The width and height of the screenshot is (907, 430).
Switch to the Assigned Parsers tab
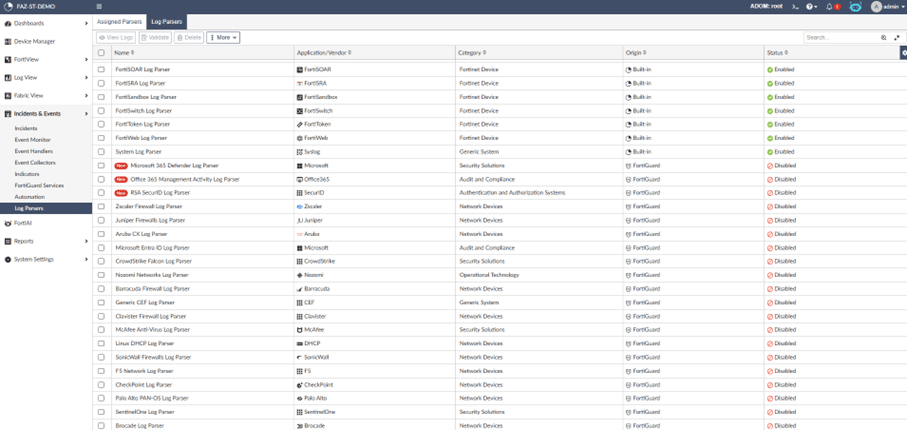(x=118, y=21)
